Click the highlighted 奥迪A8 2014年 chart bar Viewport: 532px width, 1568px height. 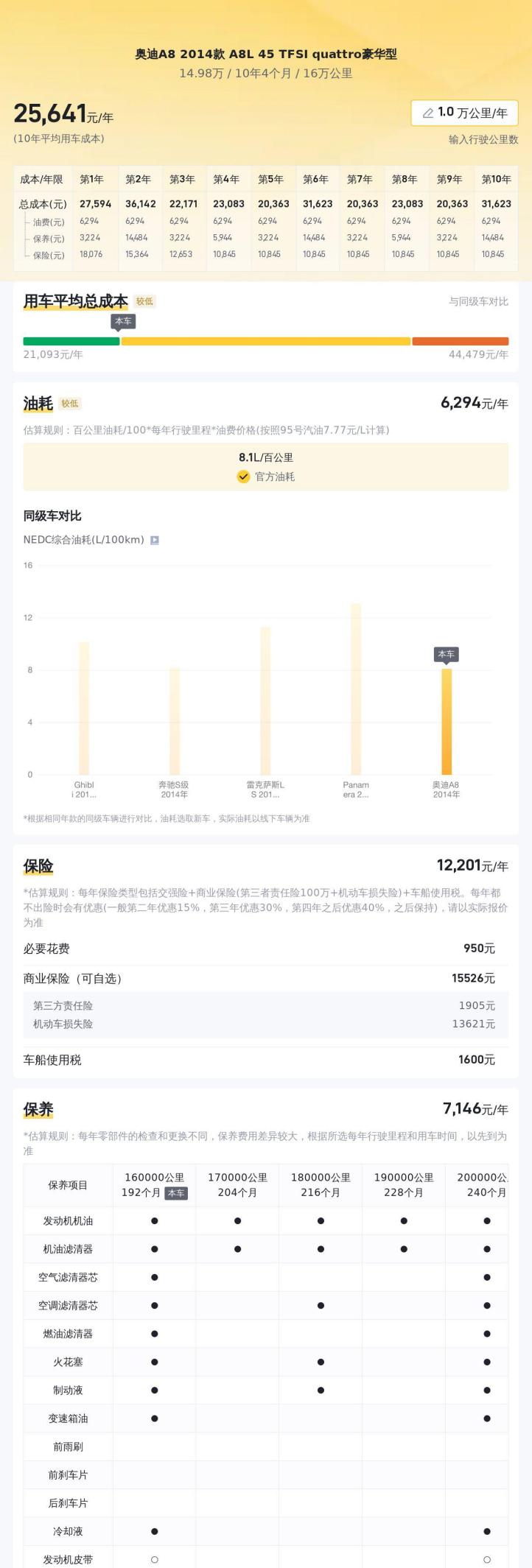447,722
